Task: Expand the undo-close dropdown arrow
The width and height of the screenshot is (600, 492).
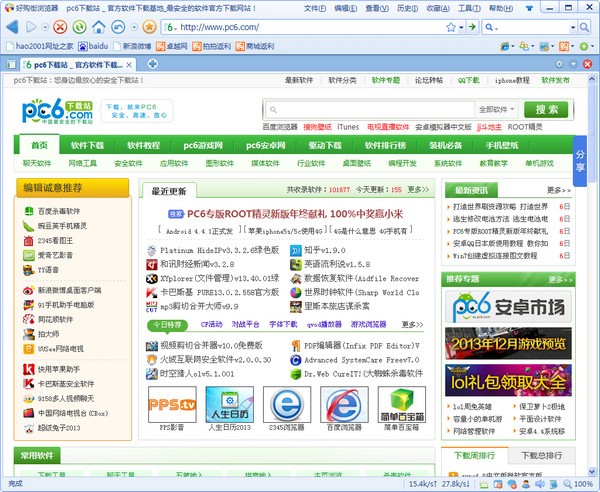Action: click(134, 27)
